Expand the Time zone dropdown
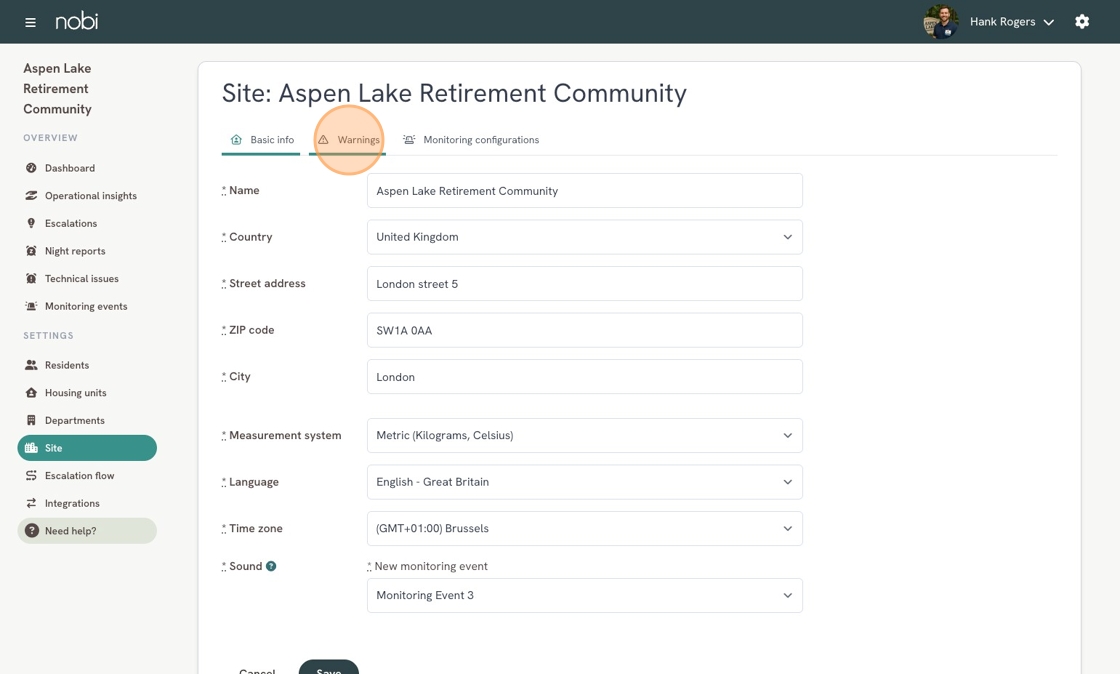The image size is (1120, 674). pos(584,528)
